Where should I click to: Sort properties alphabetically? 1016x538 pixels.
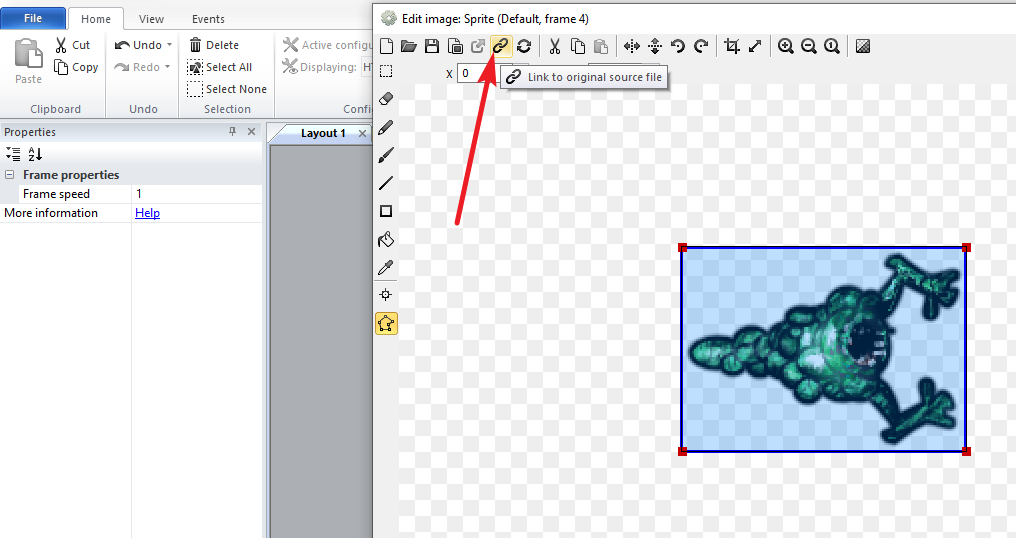pos(35,154)
